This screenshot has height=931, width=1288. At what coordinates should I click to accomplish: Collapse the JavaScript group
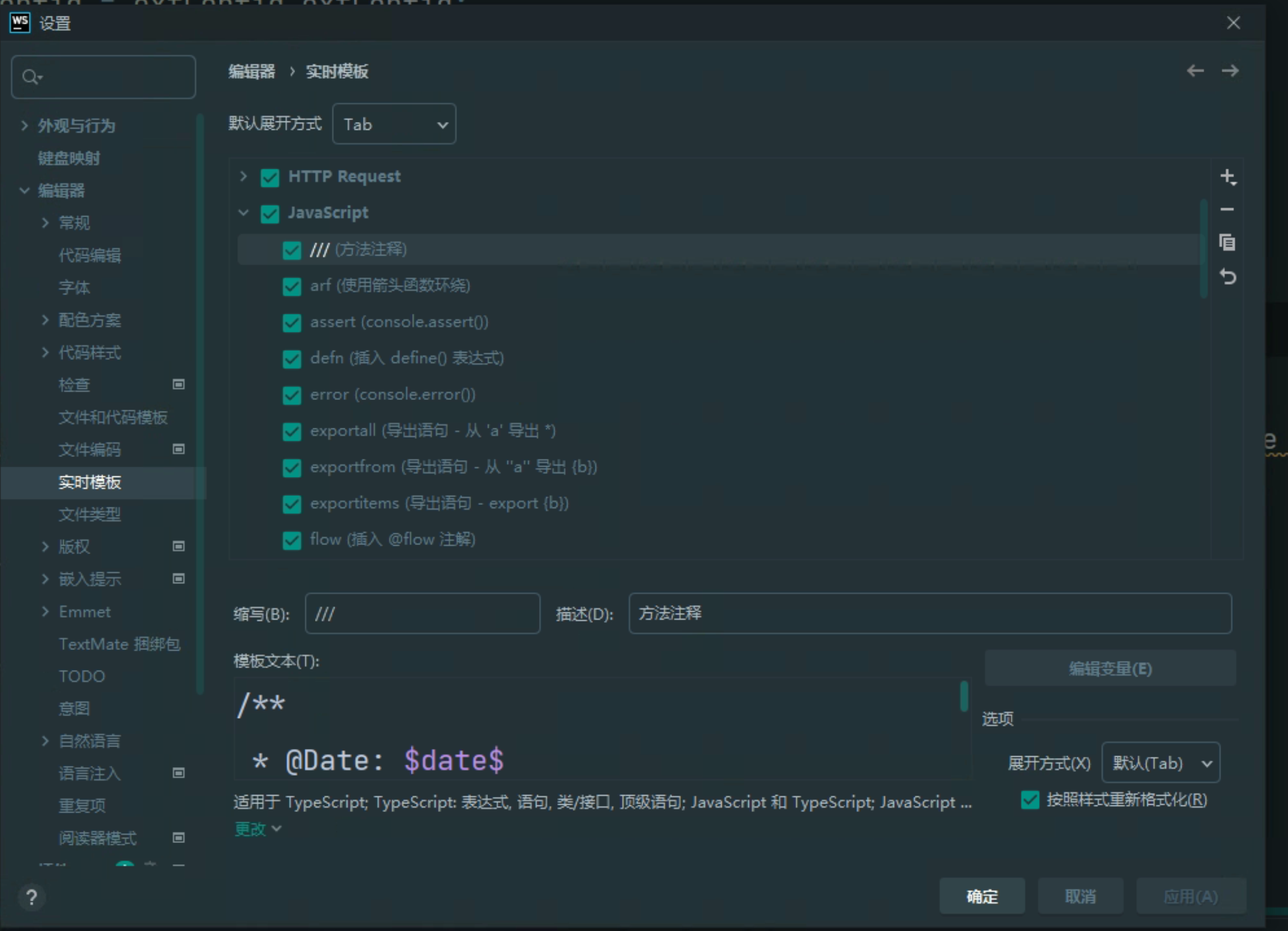243,212
